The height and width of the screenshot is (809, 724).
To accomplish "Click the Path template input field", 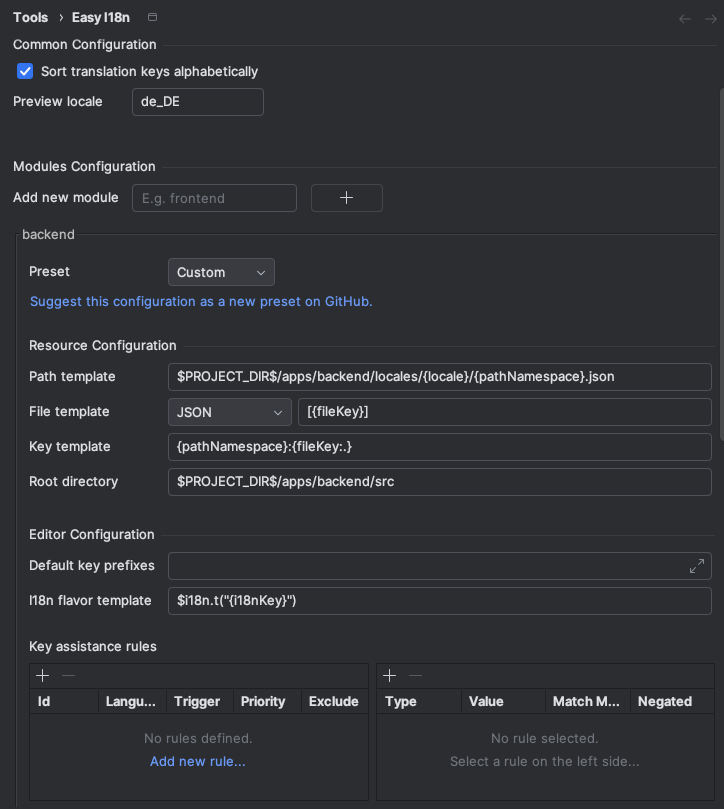I will pos(440,376).
